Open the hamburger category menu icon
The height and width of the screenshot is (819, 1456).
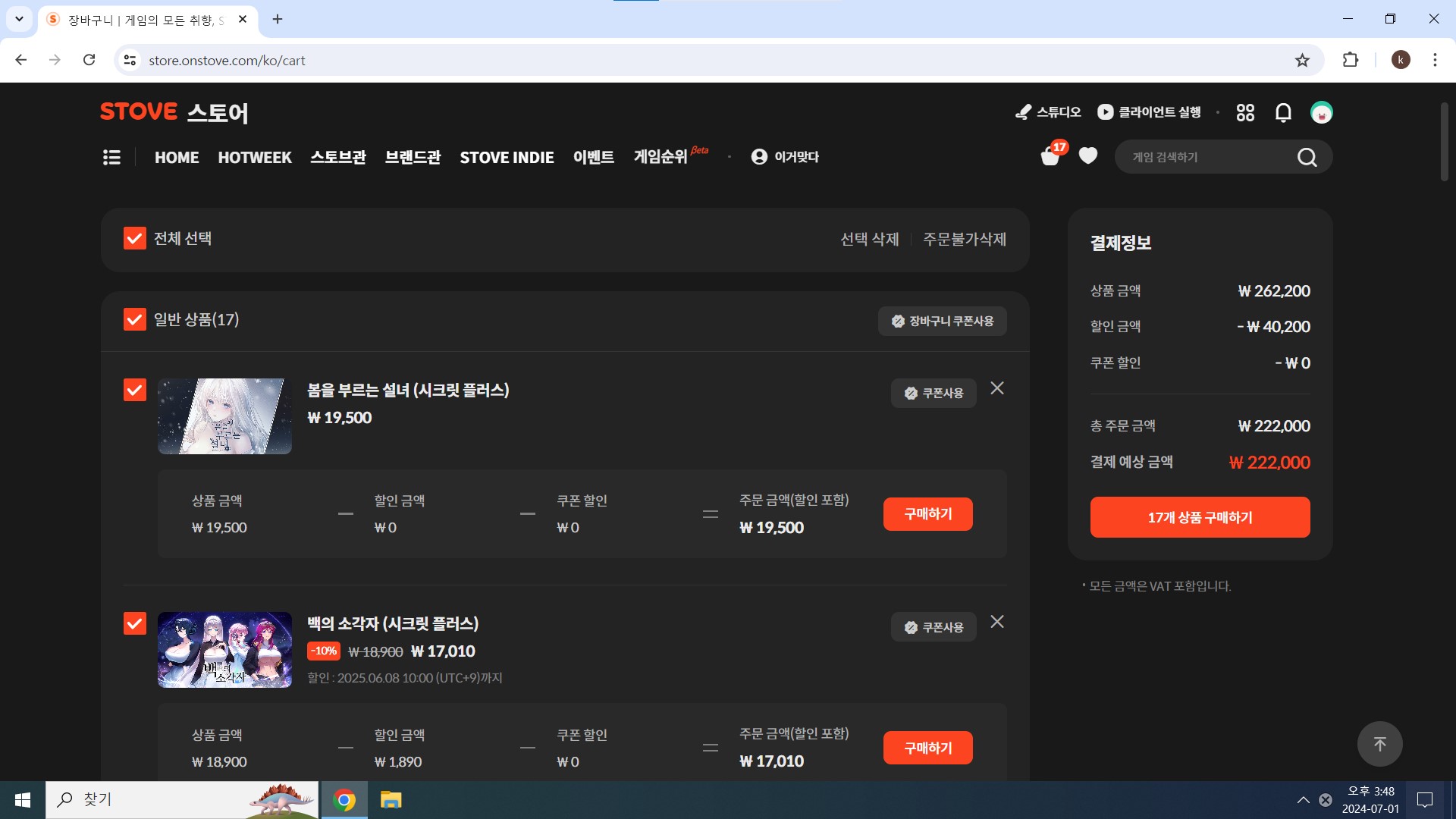pyautogui.click(x=111, y=157)
